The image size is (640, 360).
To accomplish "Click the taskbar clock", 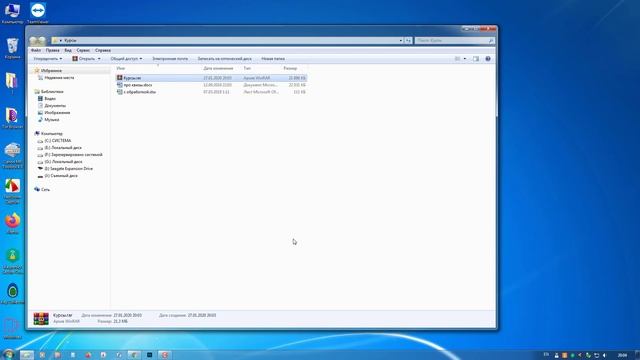I will tap(622, 356).
